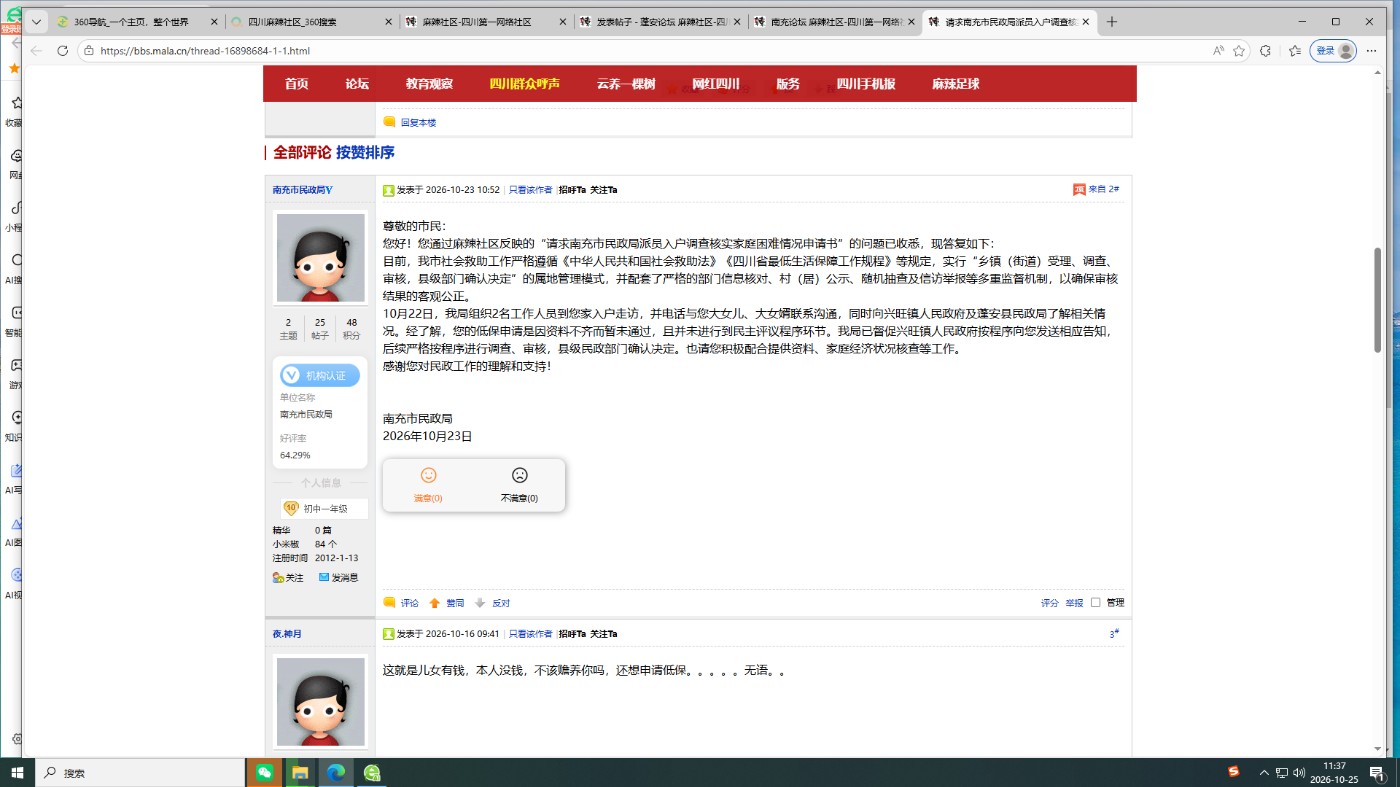The width and height of the screenshot is (1400, 787).
Task: Sort comments via 按赞排序
Action: click(365, 153)
